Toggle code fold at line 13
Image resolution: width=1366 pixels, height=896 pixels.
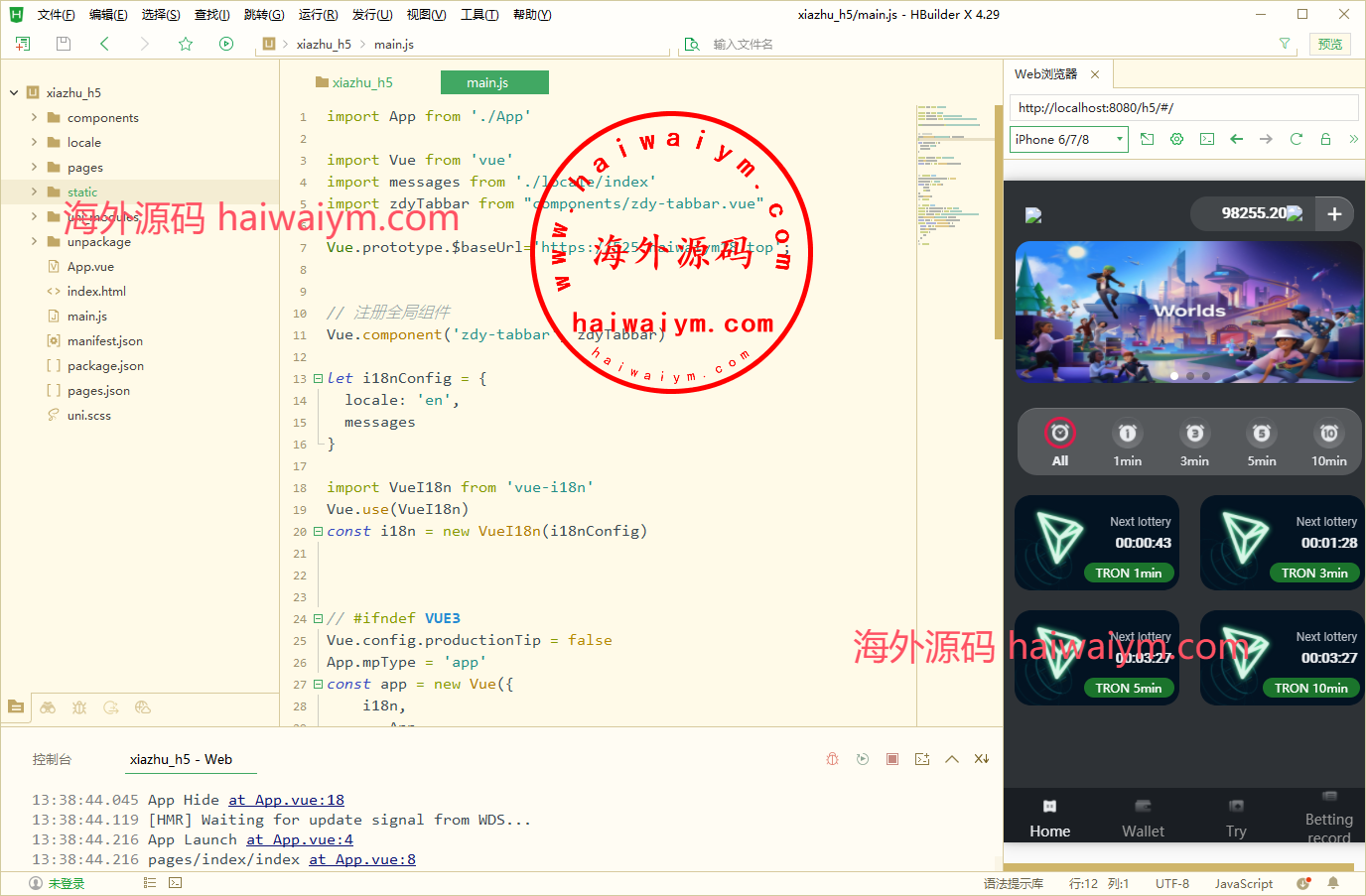pos(318,378)
